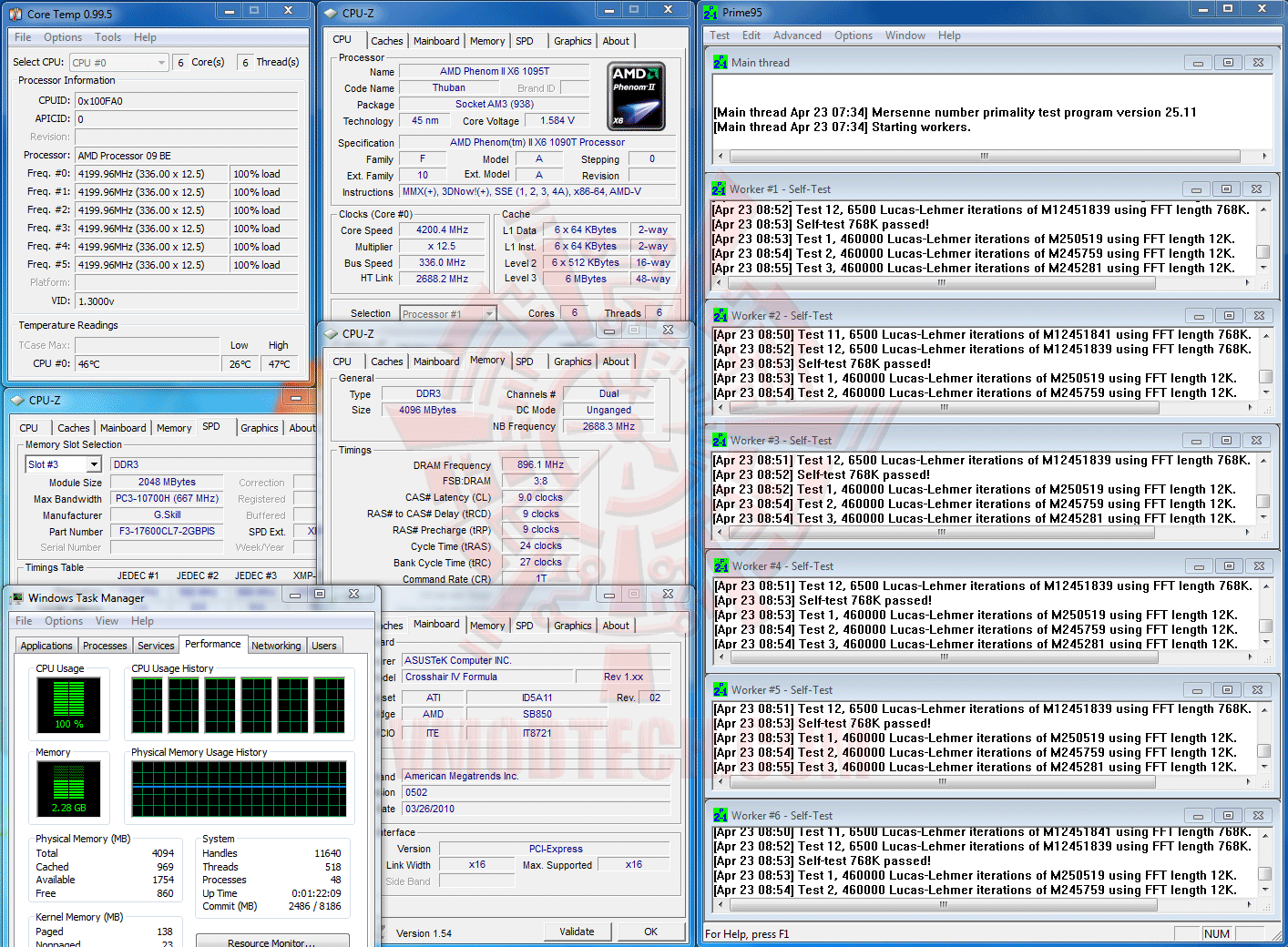Viewport: 1288px width, 947px height.
Task: Open the Tools menu in Core Temp
Action: [x=107, y=37]
